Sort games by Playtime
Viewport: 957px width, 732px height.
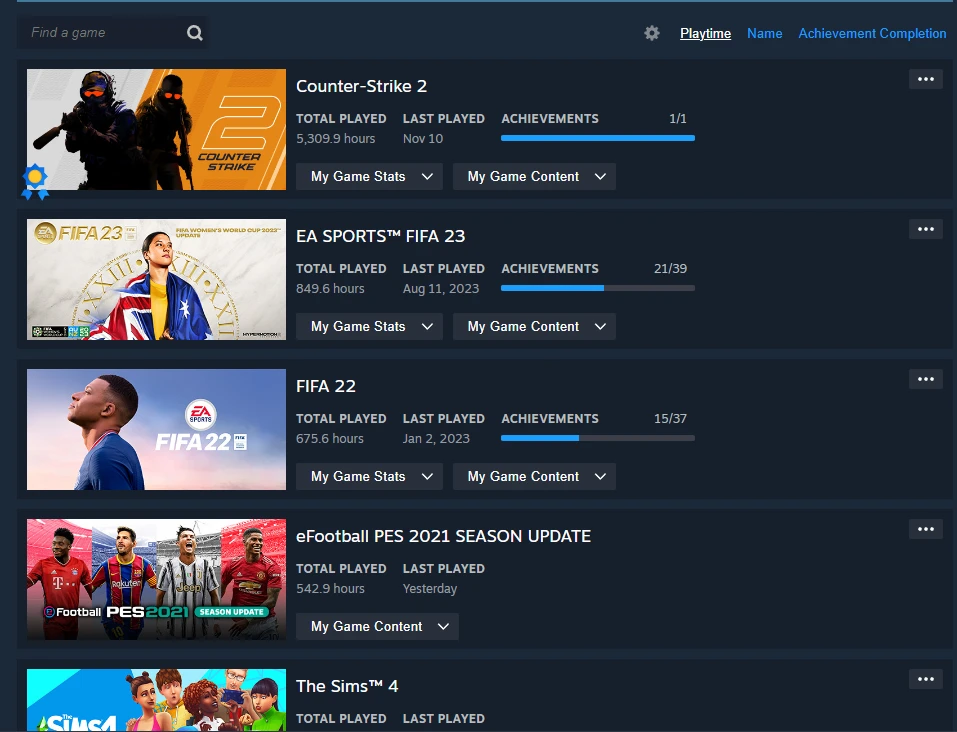pos(705,33)
